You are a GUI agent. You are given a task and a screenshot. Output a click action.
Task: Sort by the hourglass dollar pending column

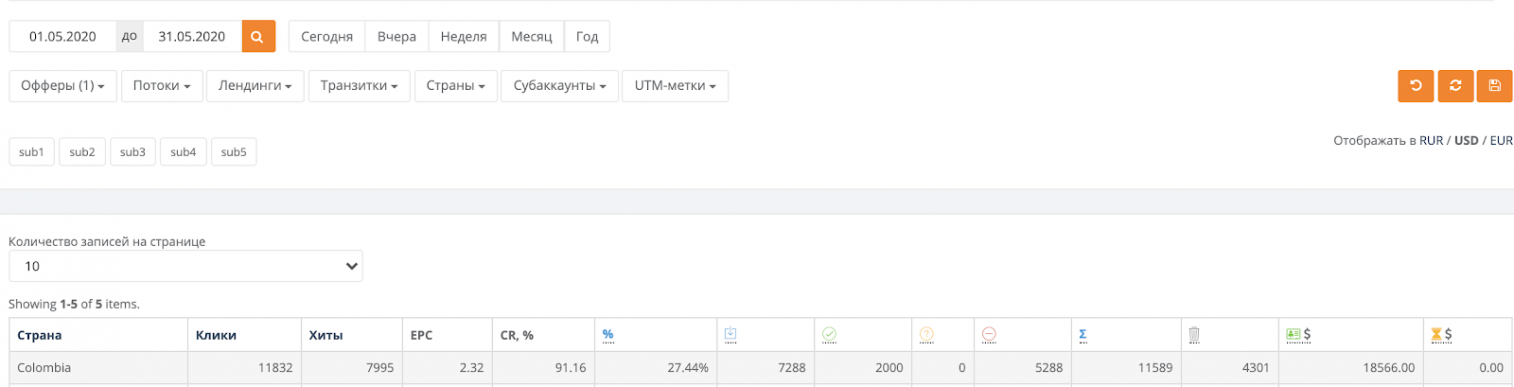[1442, 335]
